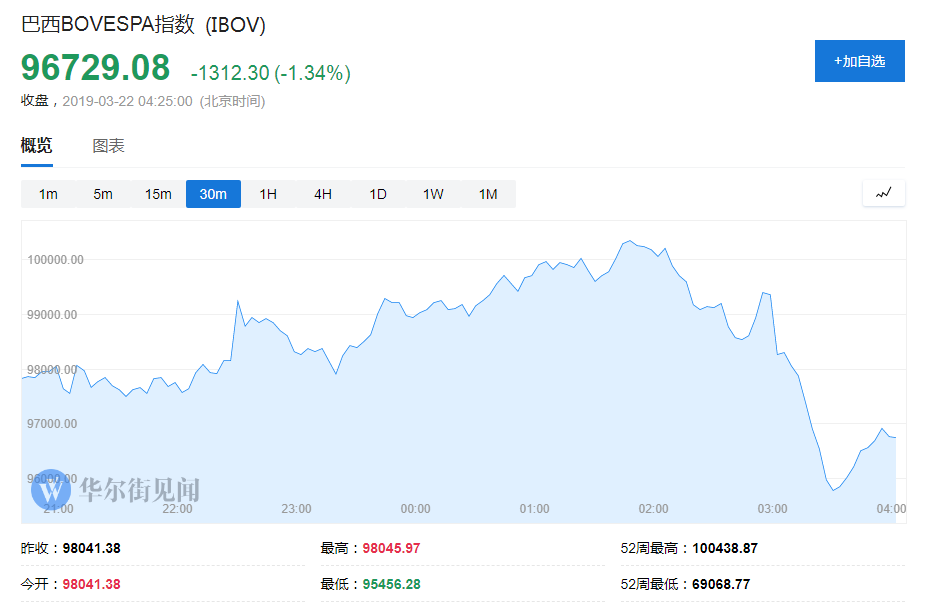Click the 04:00 x-axis label
The height and width of the screenshot is (608, 932).
coord(891,509)
